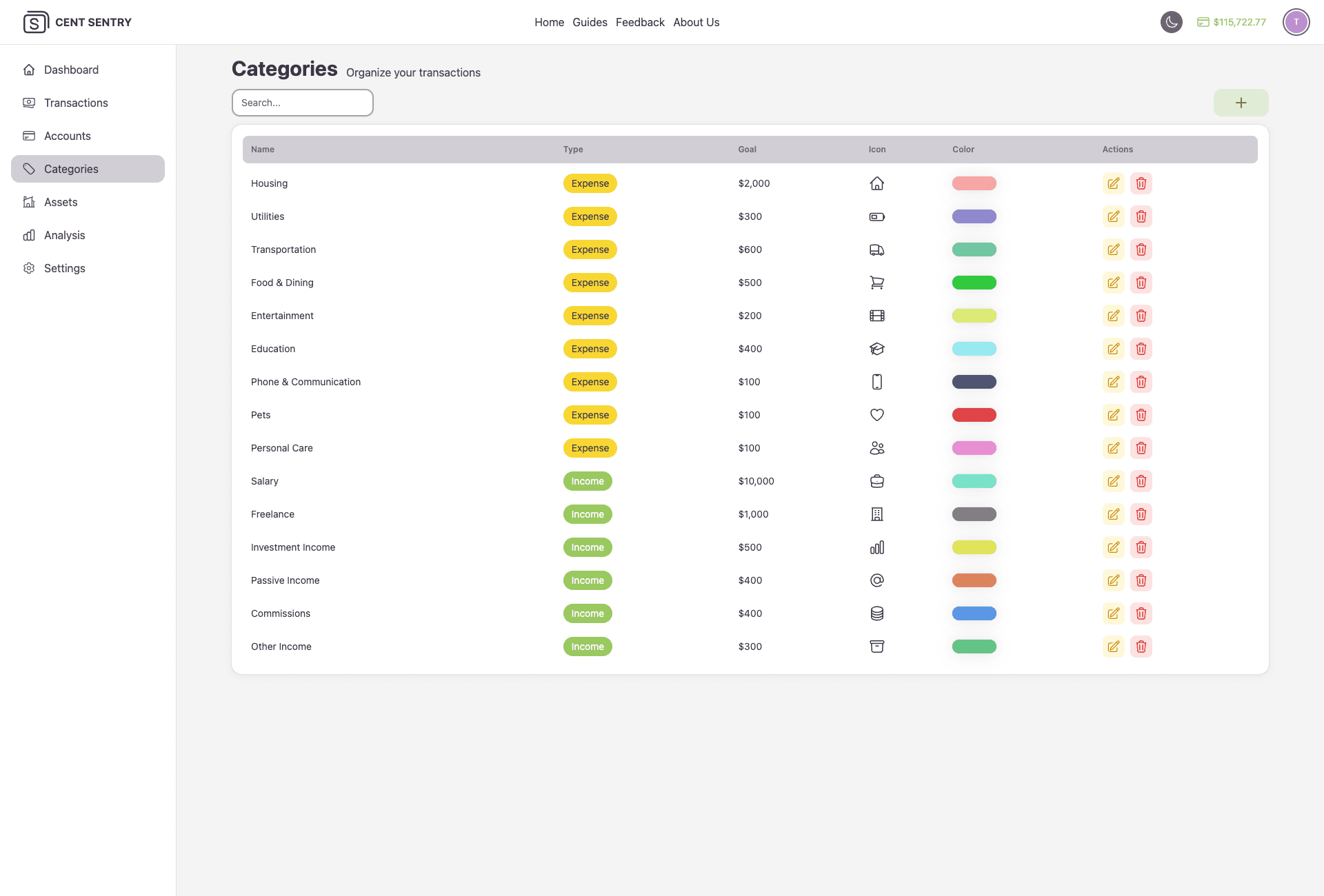Click the Housing home icon
Image resolution: width=1324 pixels, height=896 pixels.
[876, 183]
